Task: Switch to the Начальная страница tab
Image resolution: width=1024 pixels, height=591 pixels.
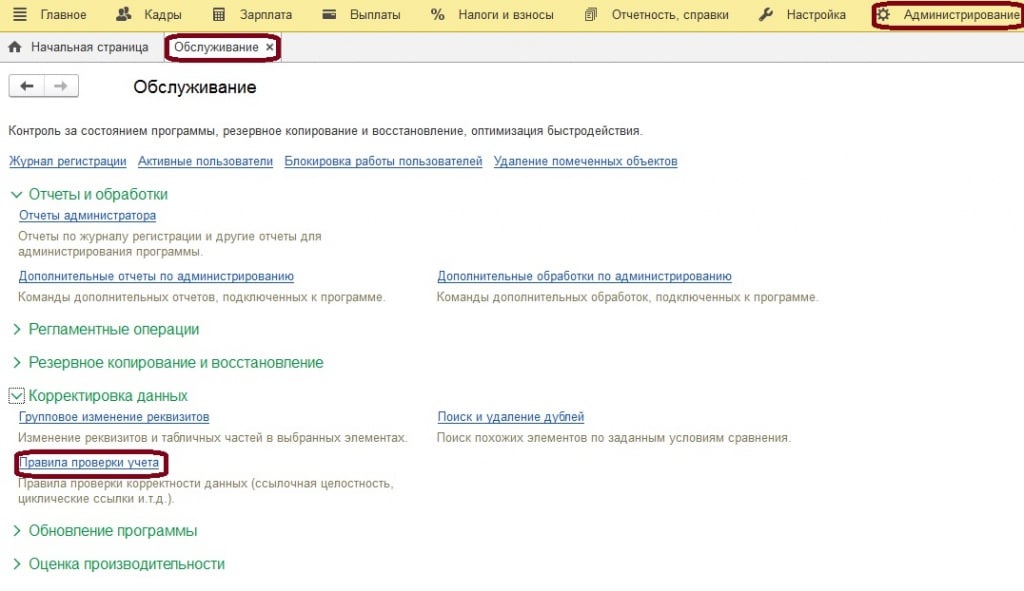Action: point(89,47)
